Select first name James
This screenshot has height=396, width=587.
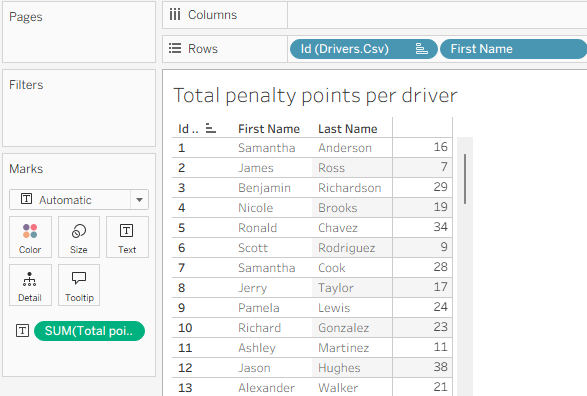point(256,168)
